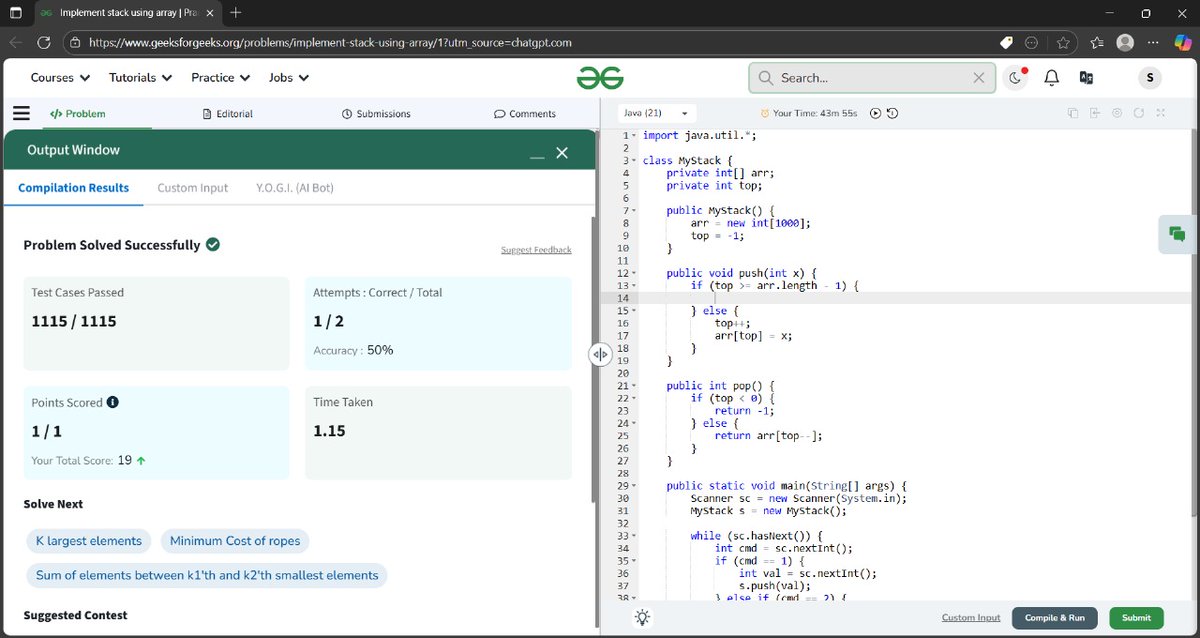Image resolution: width=1200 pixels, height=638 pixels.
Task: Expand editor to fullscreen
Action: 1161,113
